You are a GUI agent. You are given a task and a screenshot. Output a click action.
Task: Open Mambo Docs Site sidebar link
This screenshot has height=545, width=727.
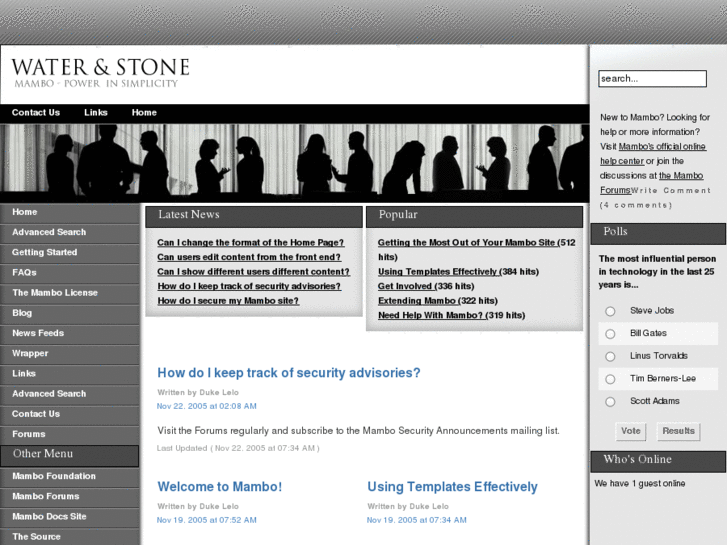click(x=70, y=517)
